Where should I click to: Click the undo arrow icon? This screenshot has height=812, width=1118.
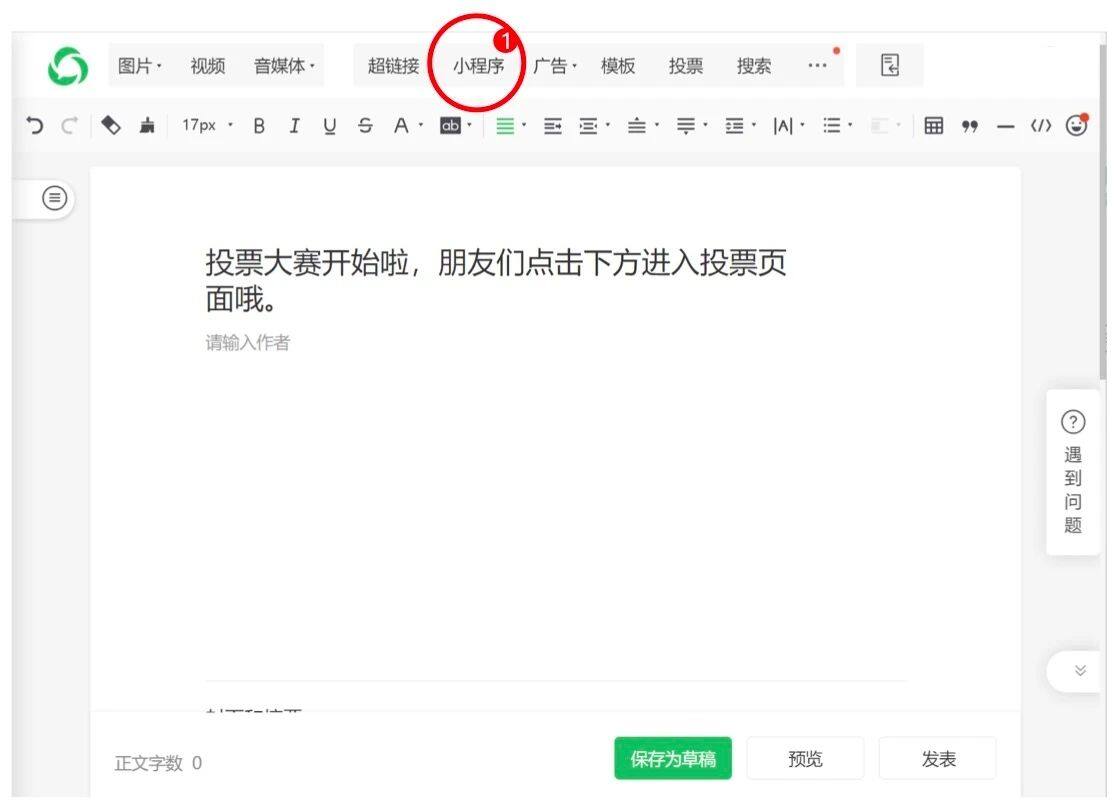(35, 125)
